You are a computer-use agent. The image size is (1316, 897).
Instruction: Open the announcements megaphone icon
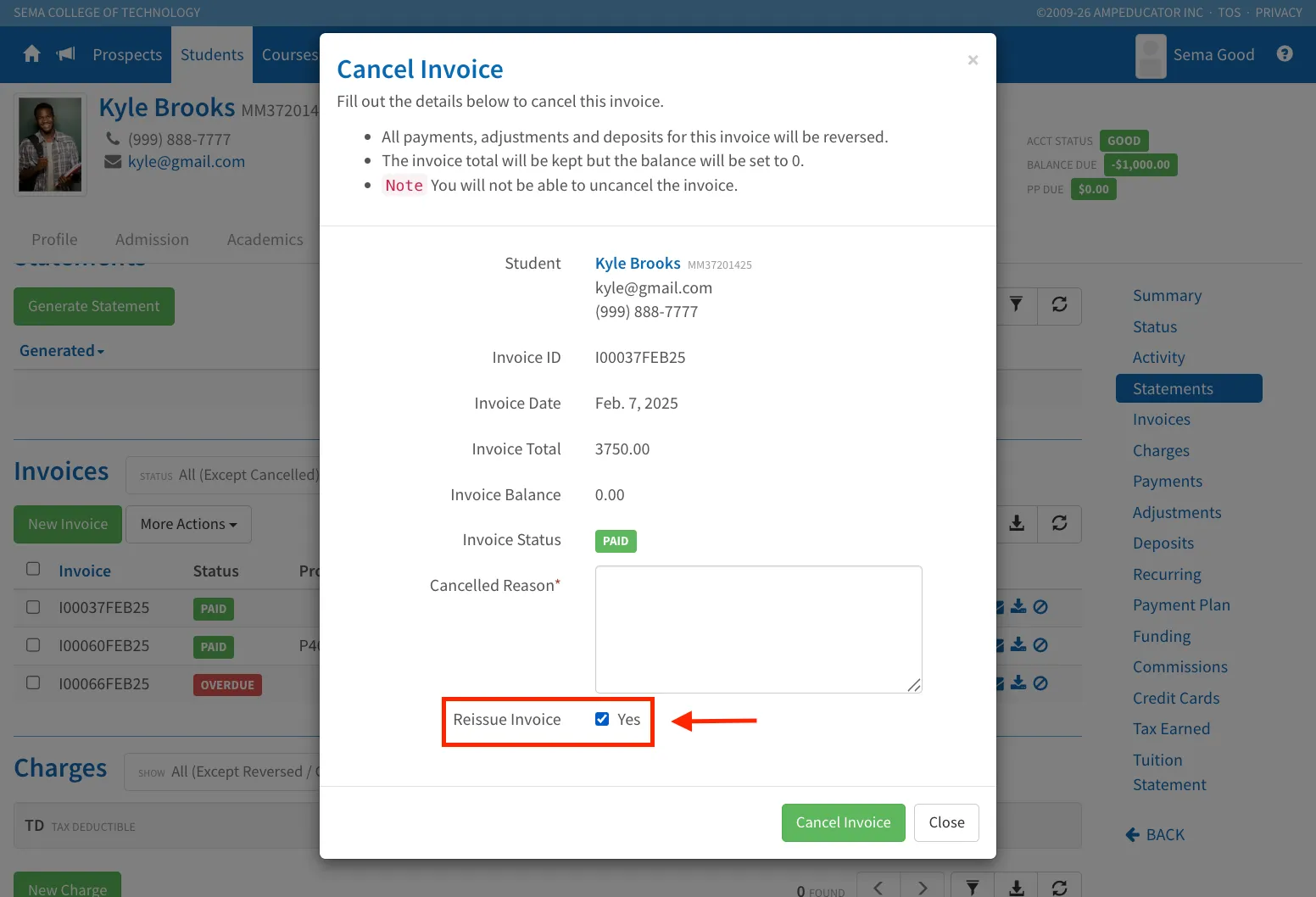coord(66,54)
